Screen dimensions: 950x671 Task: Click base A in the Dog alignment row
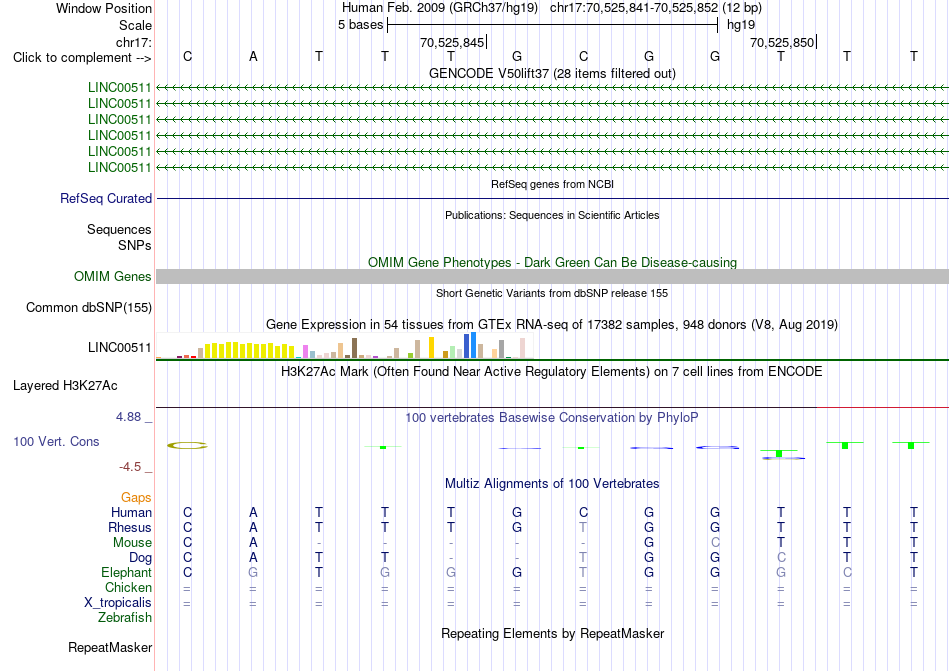click(x=253, y=558)
